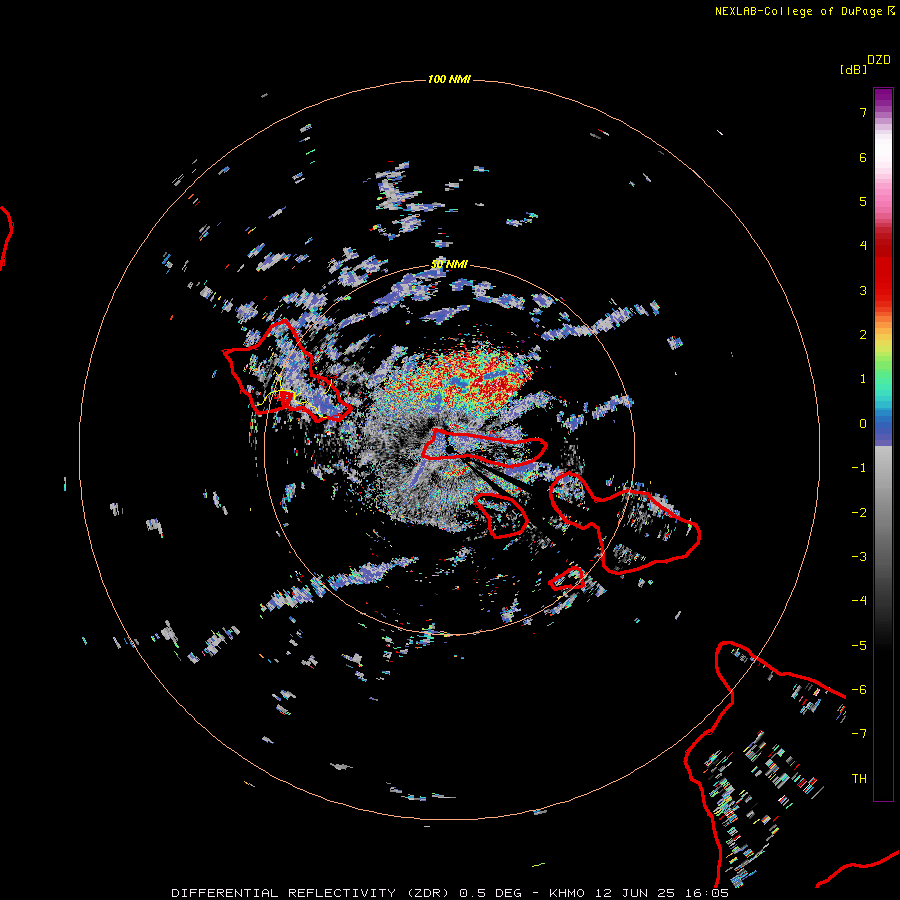Click the -3 tick label on scale
The width and height of the screenshot is (900, 900).
(x=859, y=557)
